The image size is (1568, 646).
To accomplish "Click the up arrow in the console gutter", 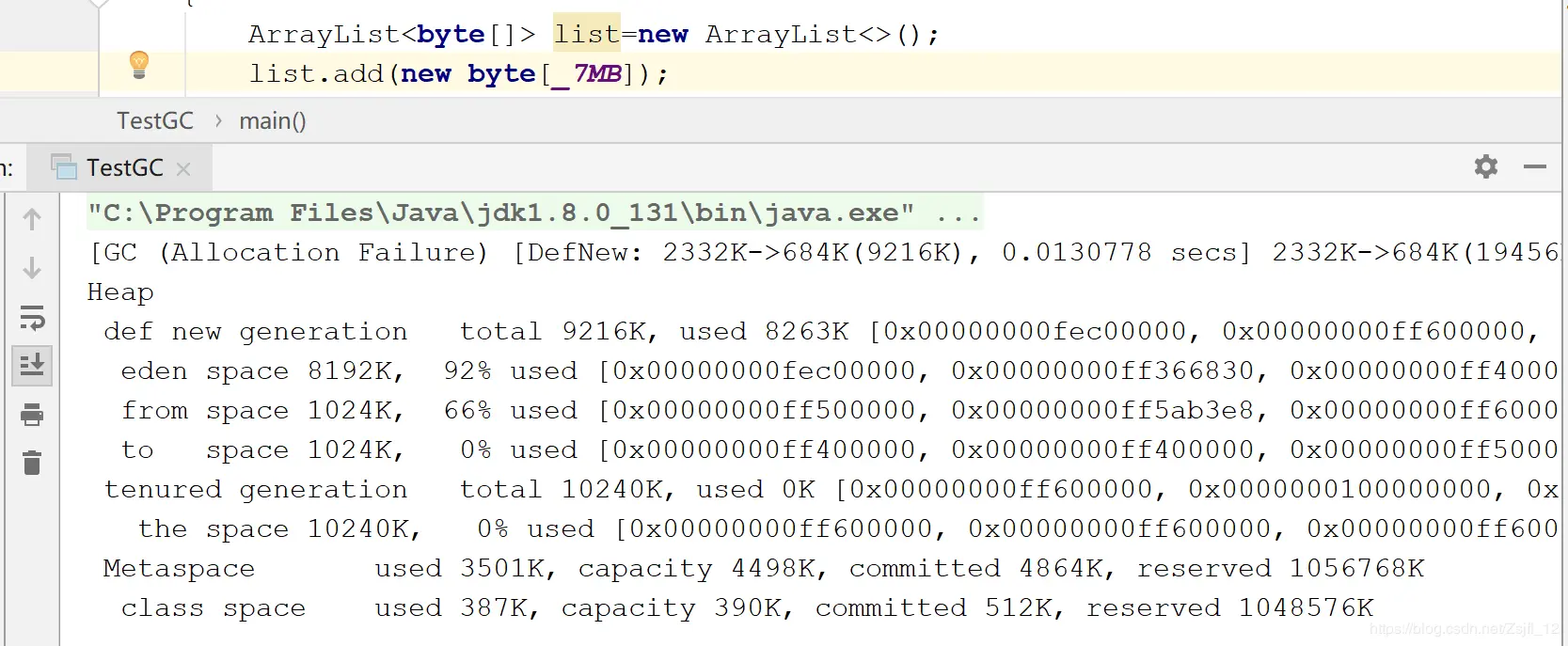I will [x=32, y=219].
